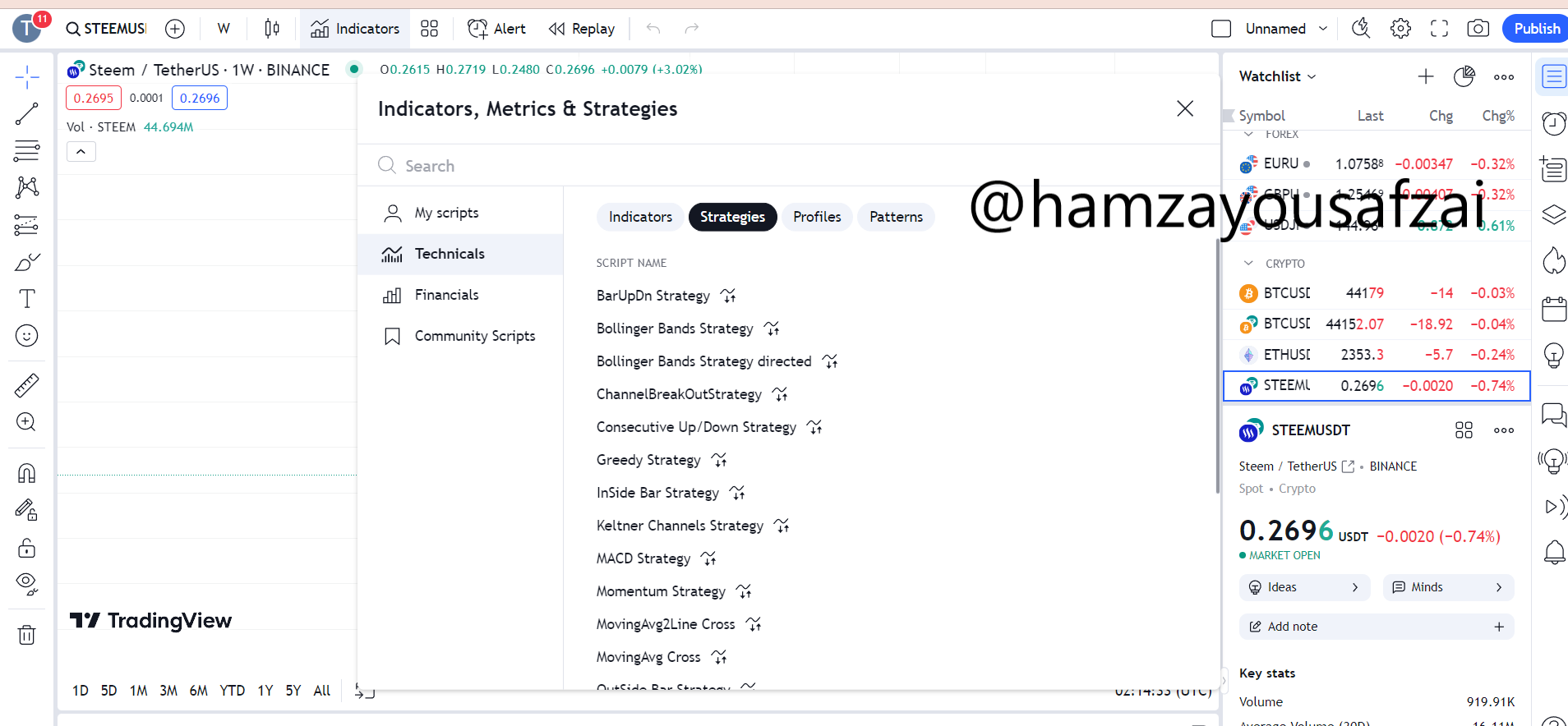The height and width of the screenshot is (726, 1568).
Task: Redo the last chart action
Action: point(692,29)
